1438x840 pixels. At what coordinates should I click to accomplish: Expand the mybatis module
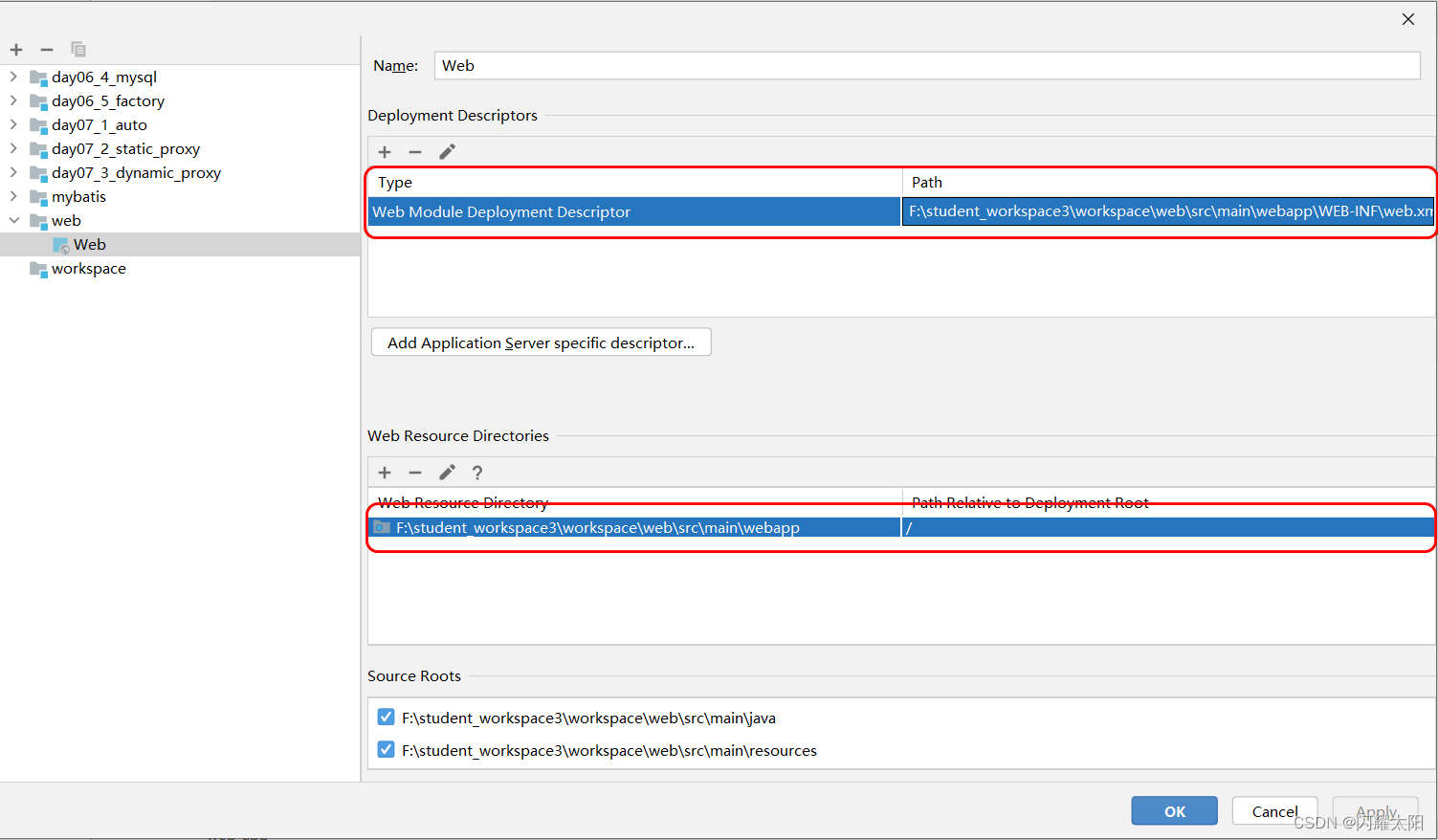pyautogui.click(x=13, y=195)
